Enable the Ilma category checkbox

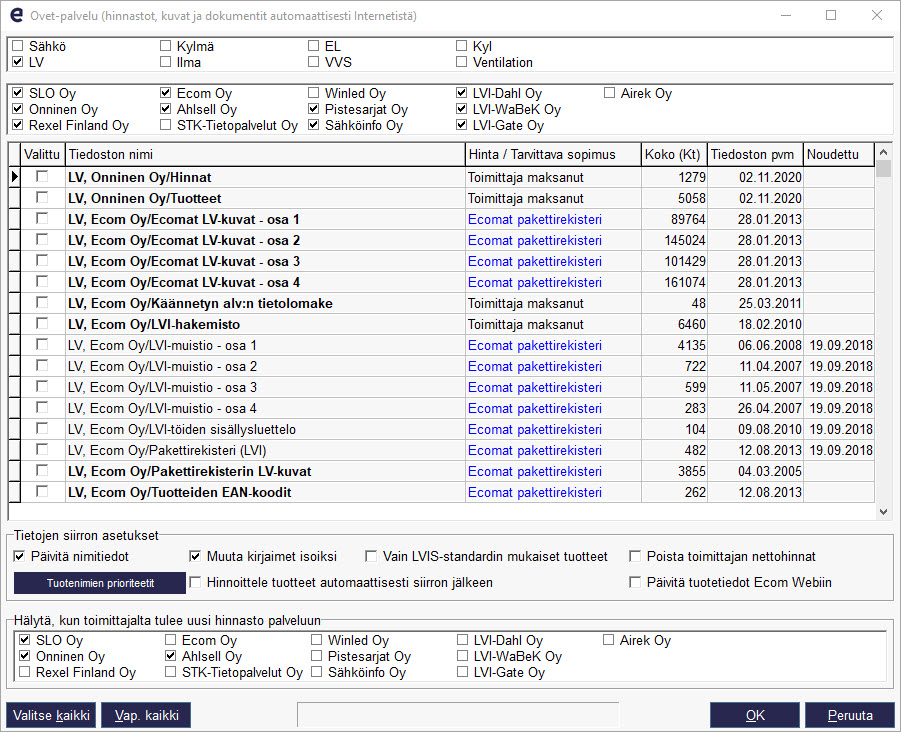click(x=165, y=62)
